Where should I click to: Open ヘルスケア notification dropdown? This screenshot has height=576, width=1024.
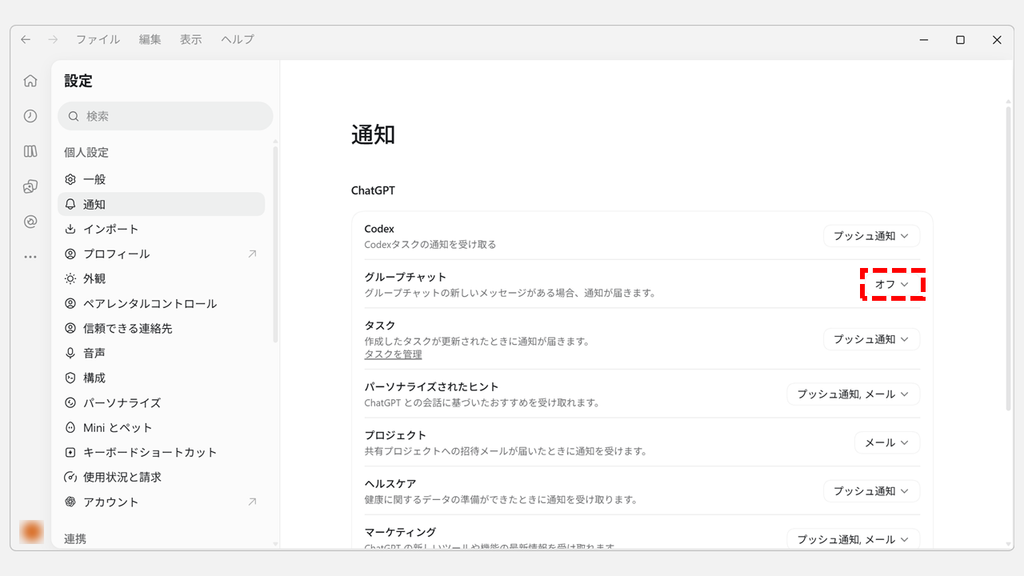click(x=871, y=491)
